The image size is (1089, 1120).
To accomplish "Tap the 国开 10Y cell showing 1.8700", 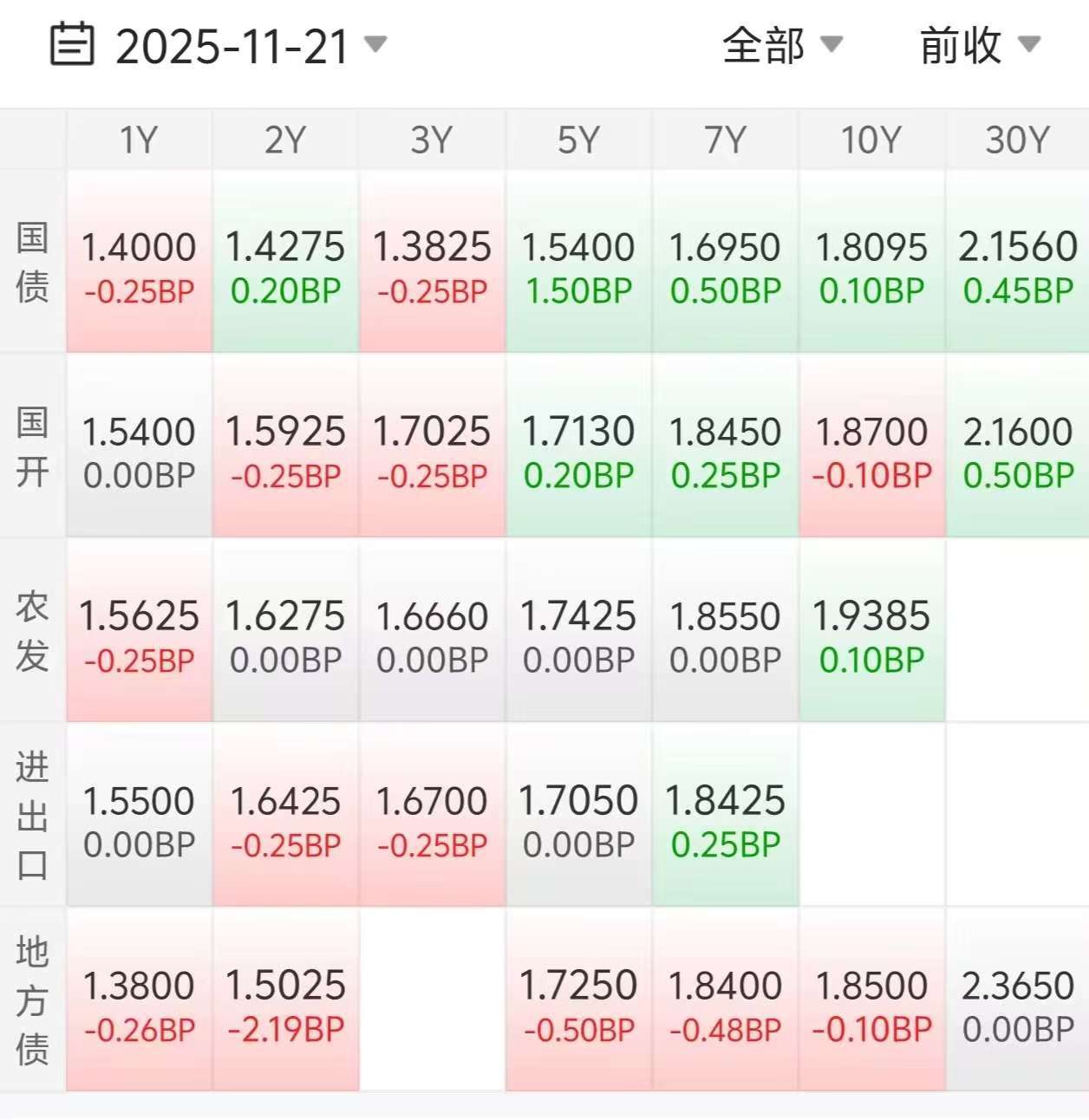I will (x=871, y=446).
